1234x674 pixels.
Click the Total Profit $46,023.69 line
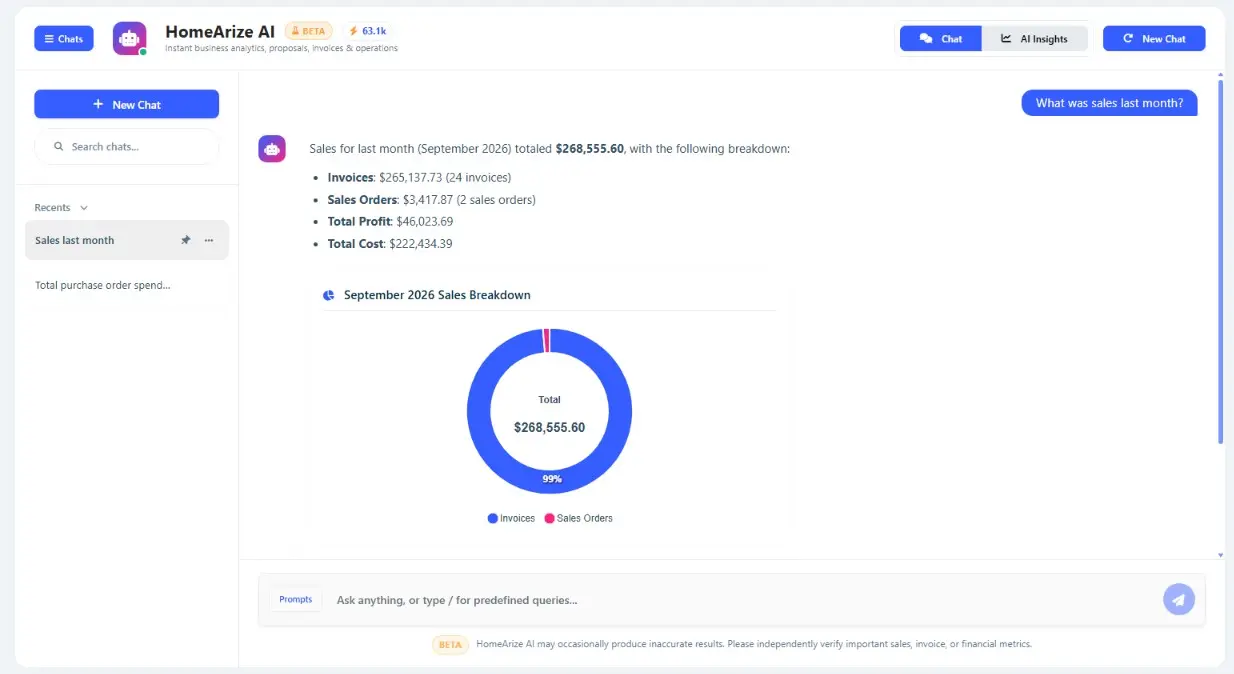tap(390, 221)
